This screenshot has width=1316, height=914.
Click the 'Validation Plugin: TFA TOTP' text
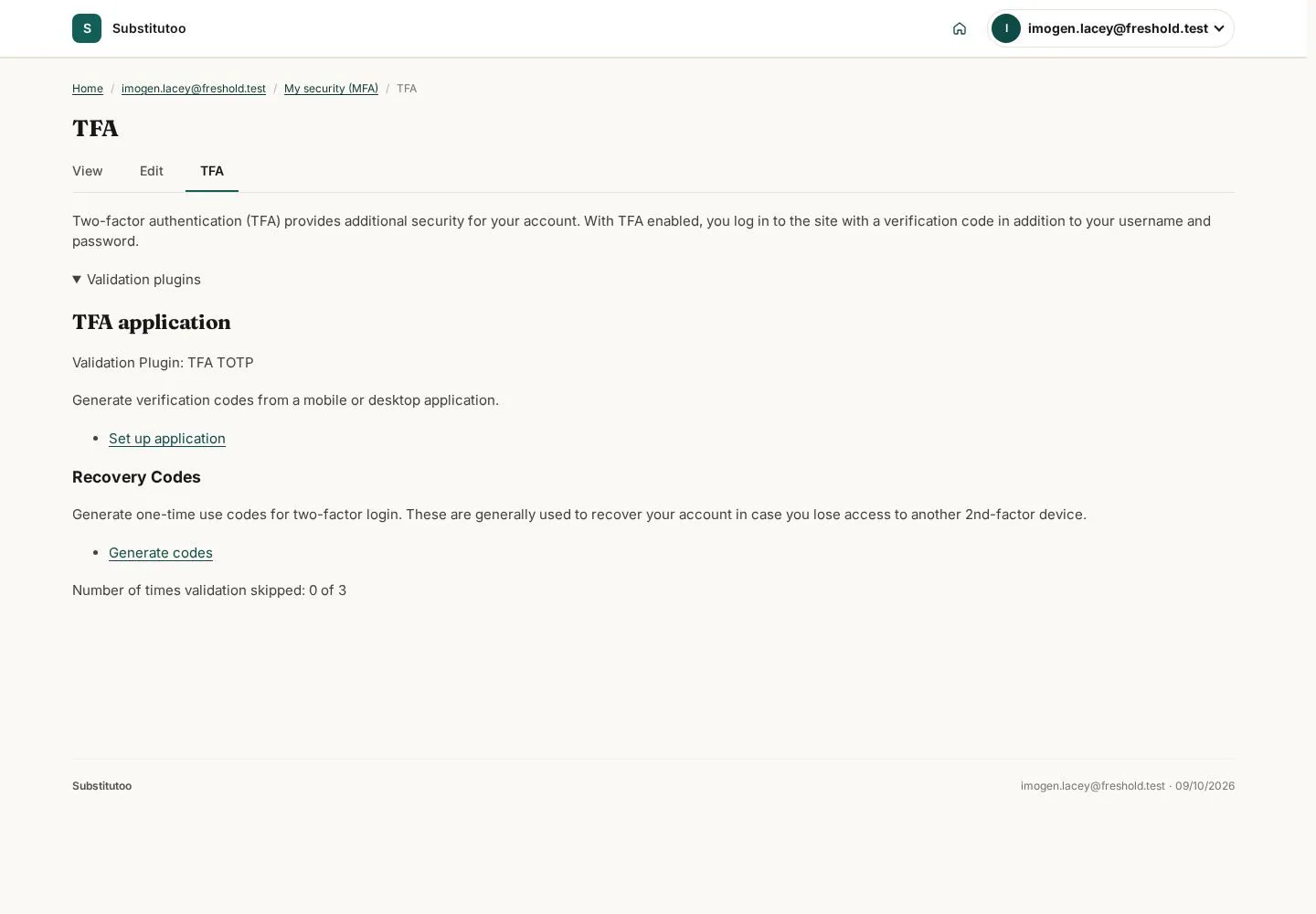(163, 363)
